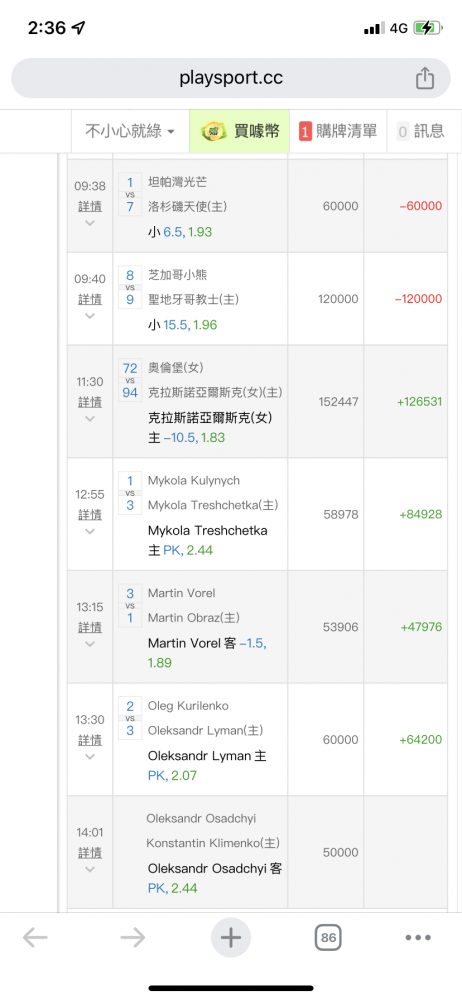The width and height of the screenshot is (462, 1000).
Task: Tap the 買噱幣 coin icon
Action: [x=213, y=131]
